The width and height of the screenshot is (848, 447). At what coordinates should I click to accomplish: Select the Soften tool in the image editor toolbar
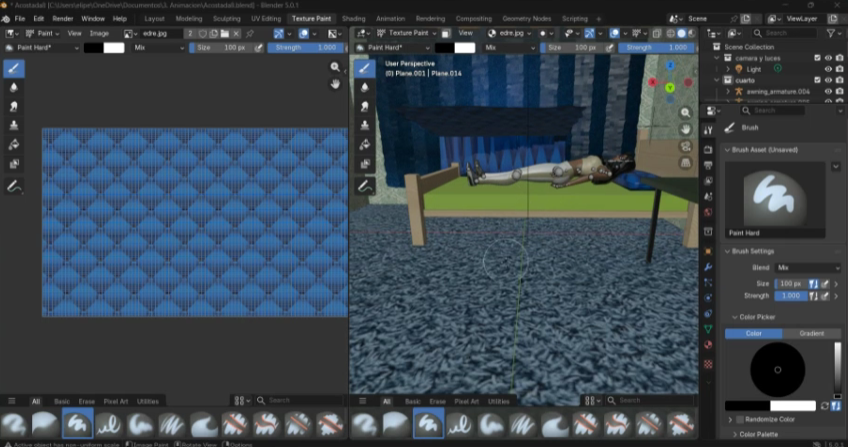[14, 88]
